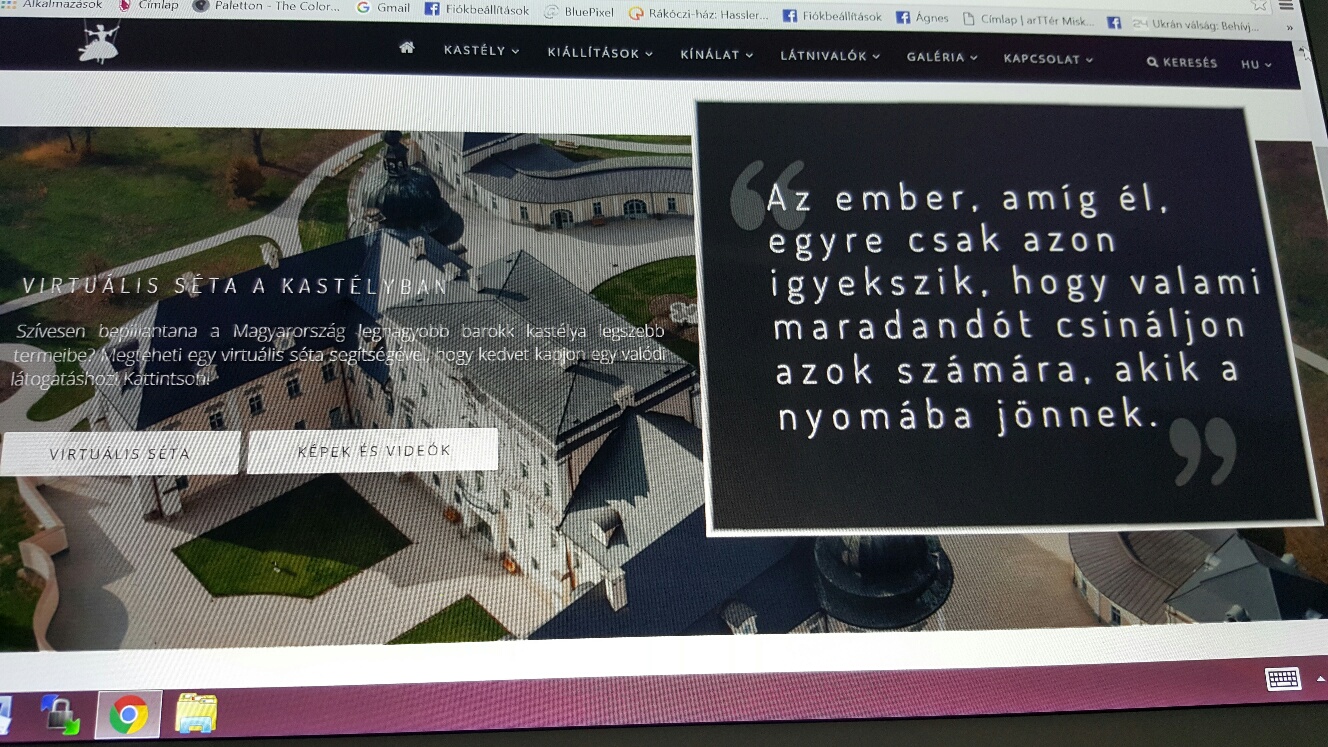1328x747 pixels.
Task: Open the Címlap | arTTér Misk bookmark
Action: [x=1027, y=20]
